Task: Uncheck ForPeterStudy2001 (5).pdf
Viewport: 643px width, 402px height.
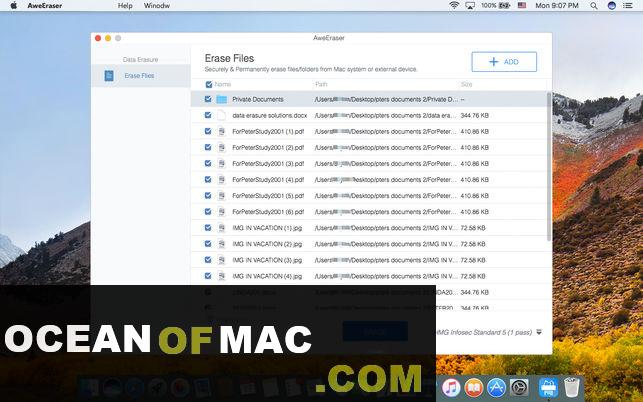Action: pyautogui.click(x=208, y=196)
